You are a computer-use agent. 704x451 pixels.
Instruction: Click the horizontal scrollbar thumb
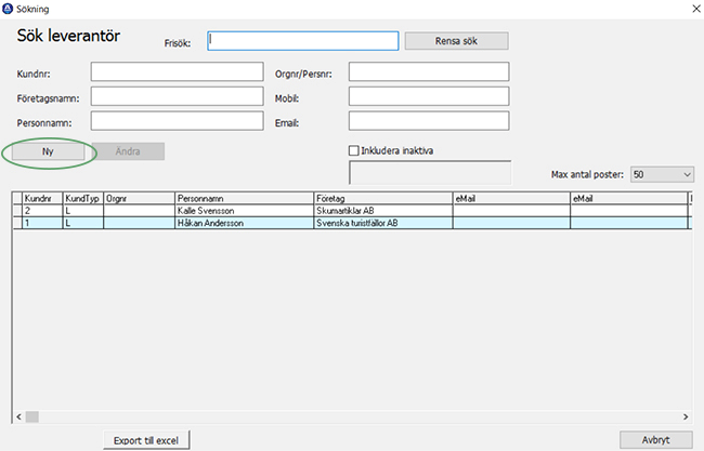(32, 417)
